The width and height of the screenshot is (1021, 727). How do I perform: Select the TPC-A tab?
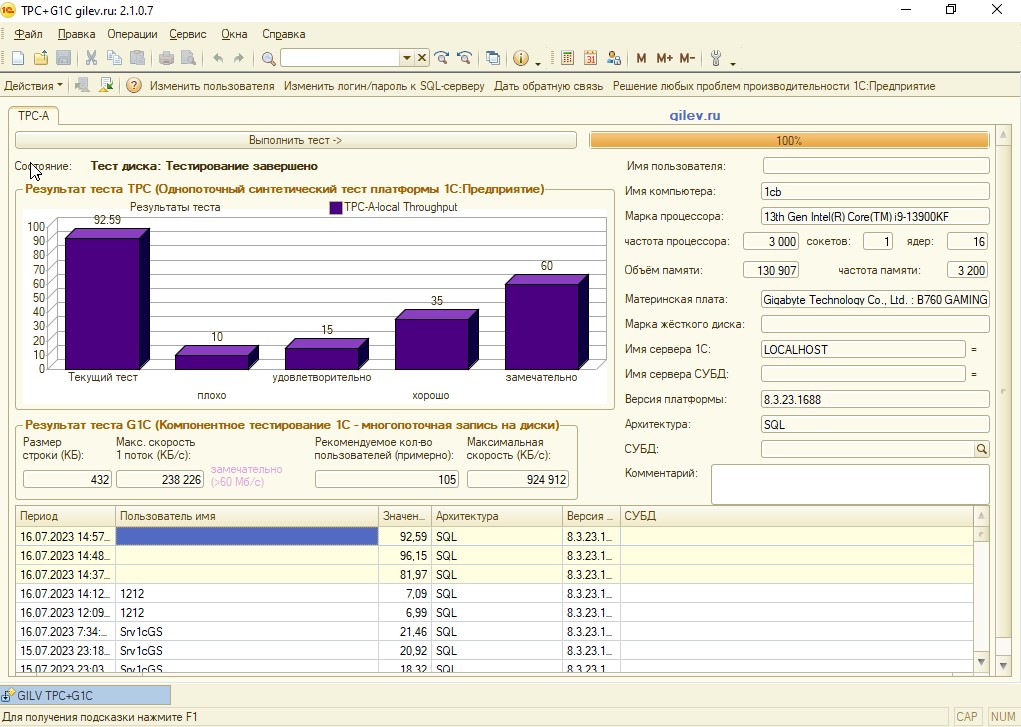(x=33, y=115)
